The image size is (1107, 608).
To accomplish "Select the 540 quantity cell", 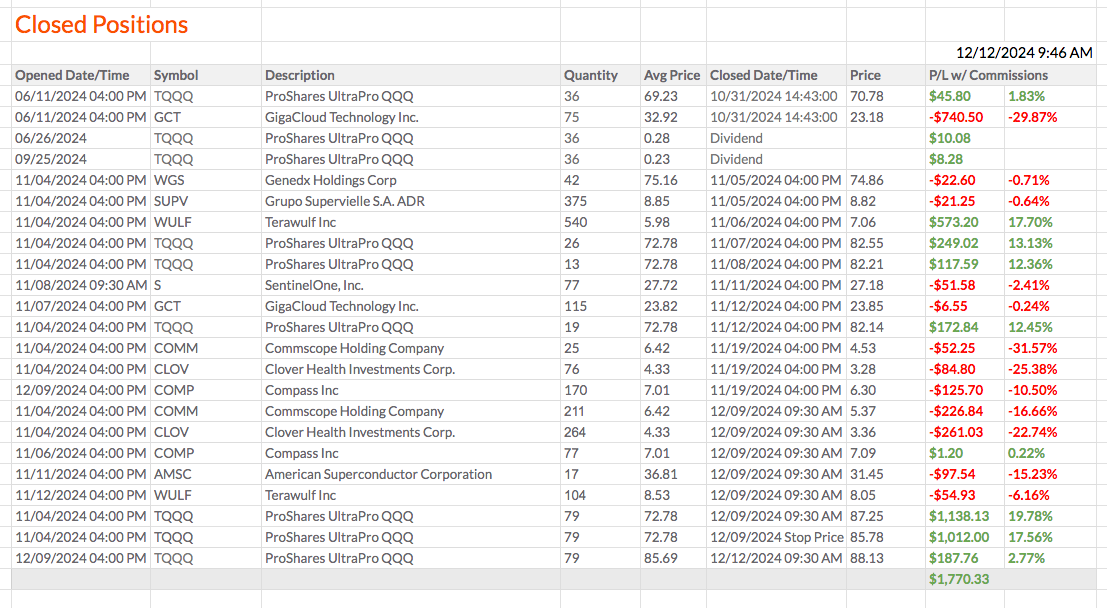I will coord(575,222).
